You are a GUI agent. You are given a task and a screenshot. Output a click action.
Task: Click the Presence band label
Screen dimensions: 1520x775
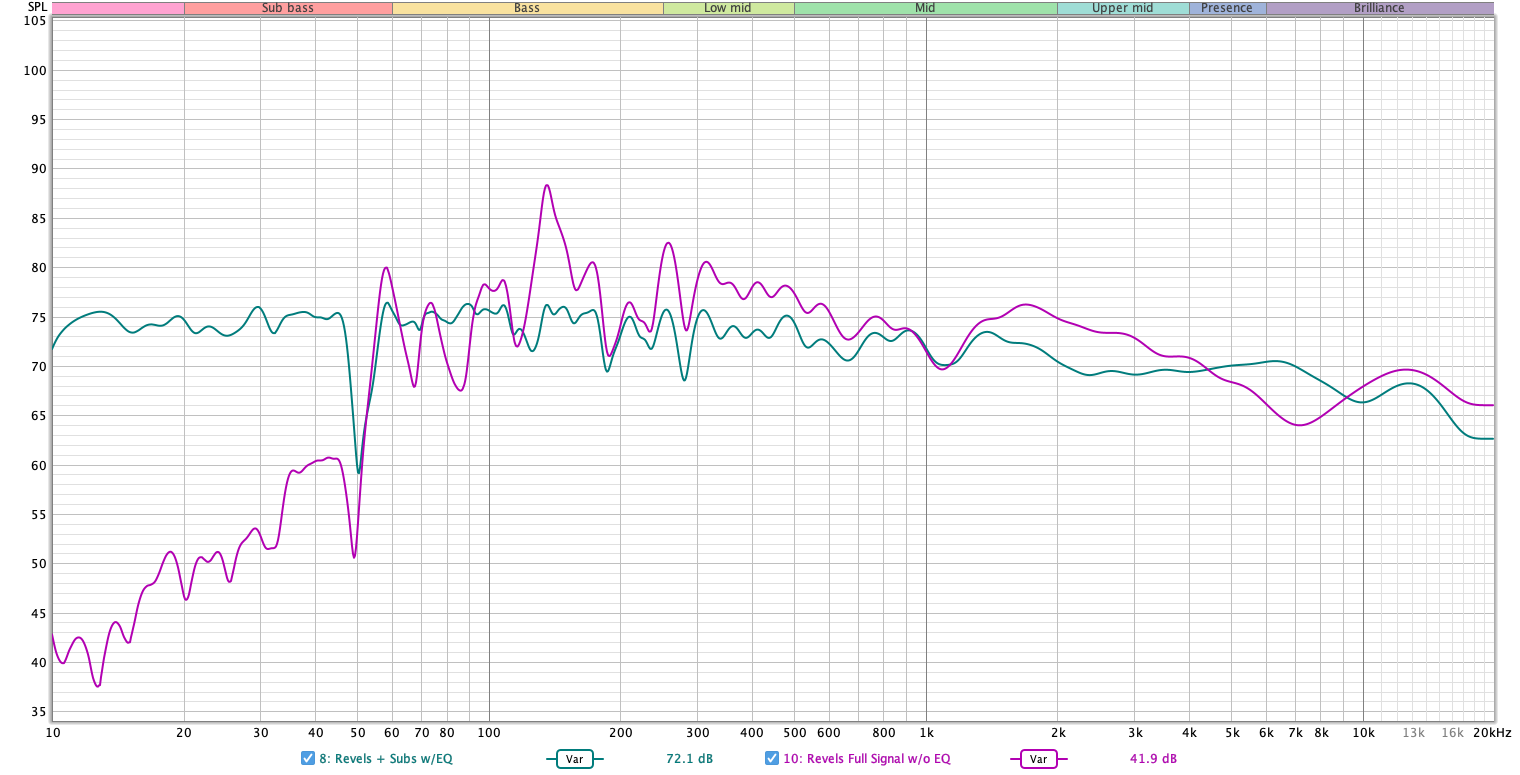(x=1227, y=8)
